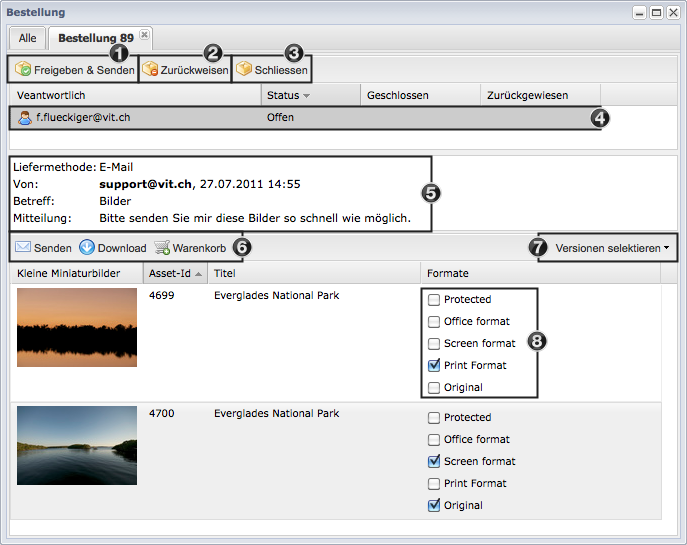
Task: Maximize the Bestellung window
Action: click(656, 13)
